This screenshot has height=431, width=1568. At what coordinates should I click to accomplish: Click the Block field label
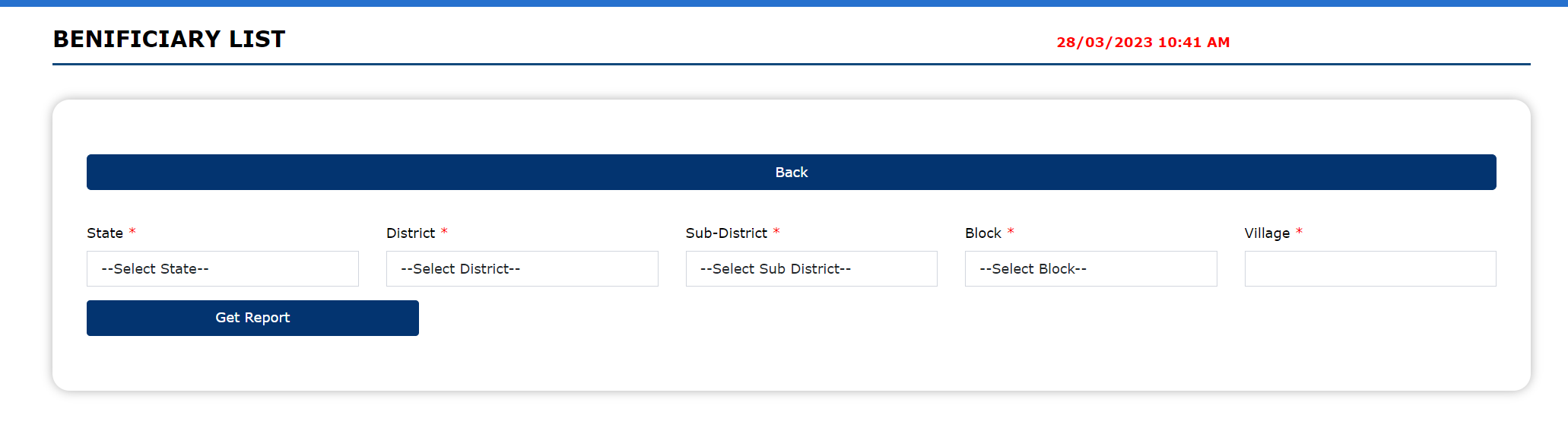click(x=982, y=233)
